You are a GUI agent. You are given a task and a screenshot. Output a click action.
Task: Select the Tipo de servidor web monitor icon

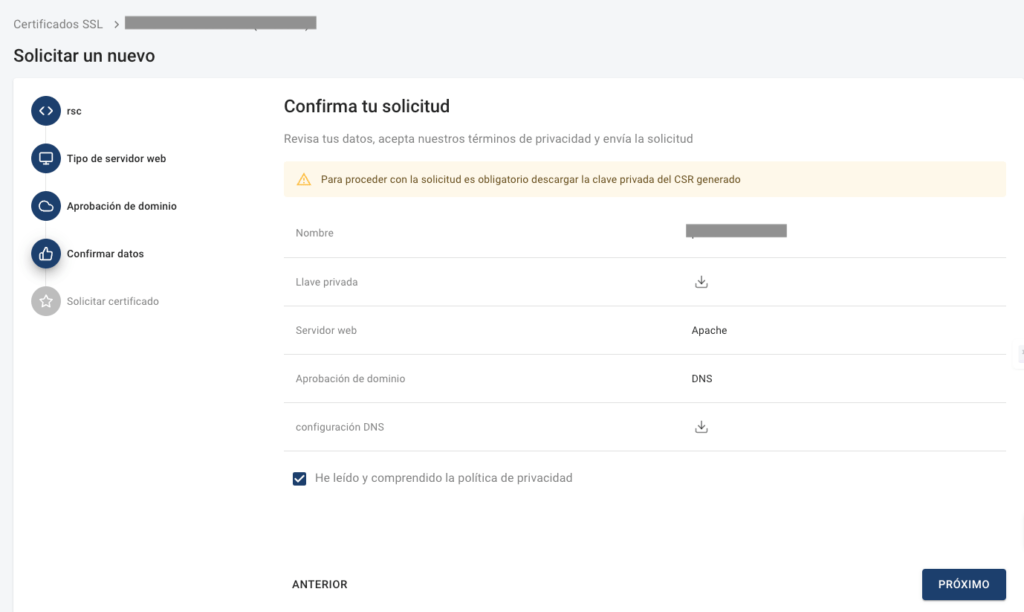[x=46, y=158]
